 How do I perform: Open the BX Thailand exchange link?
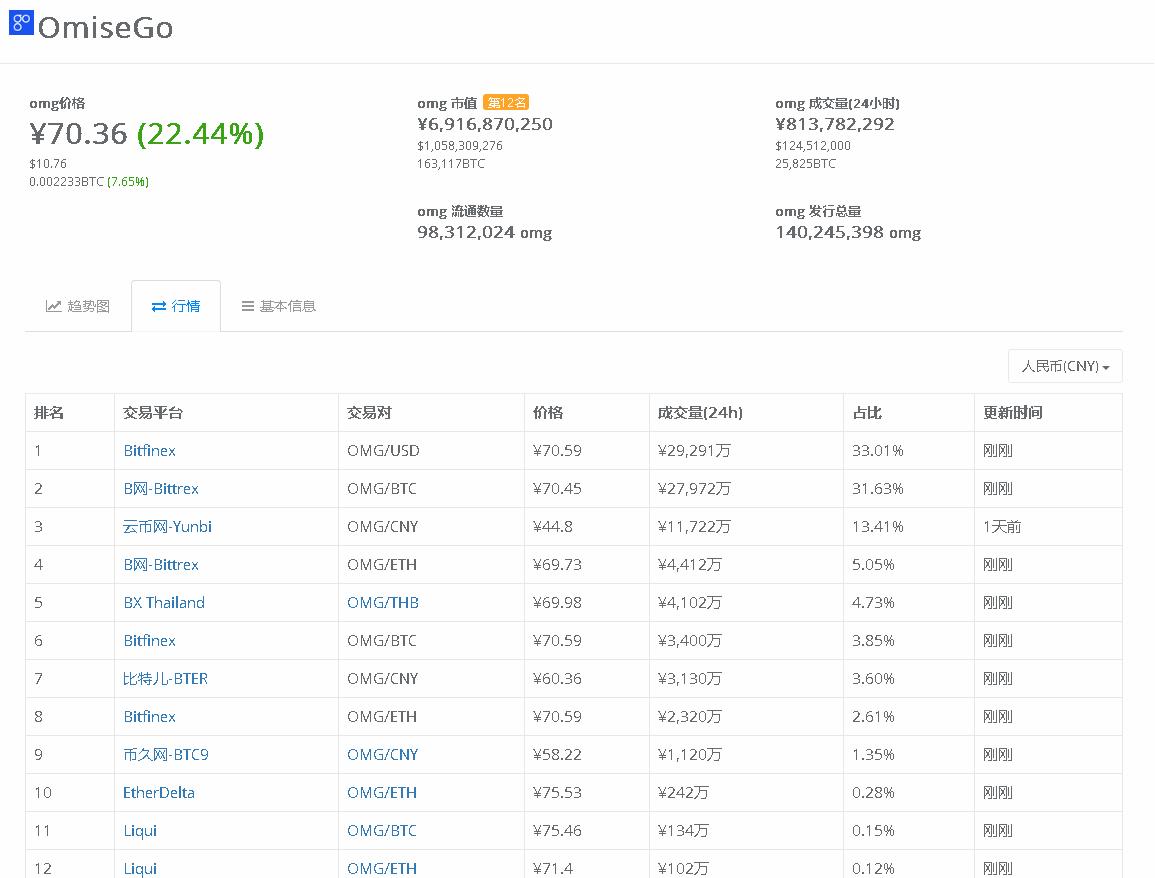(164, 603)
